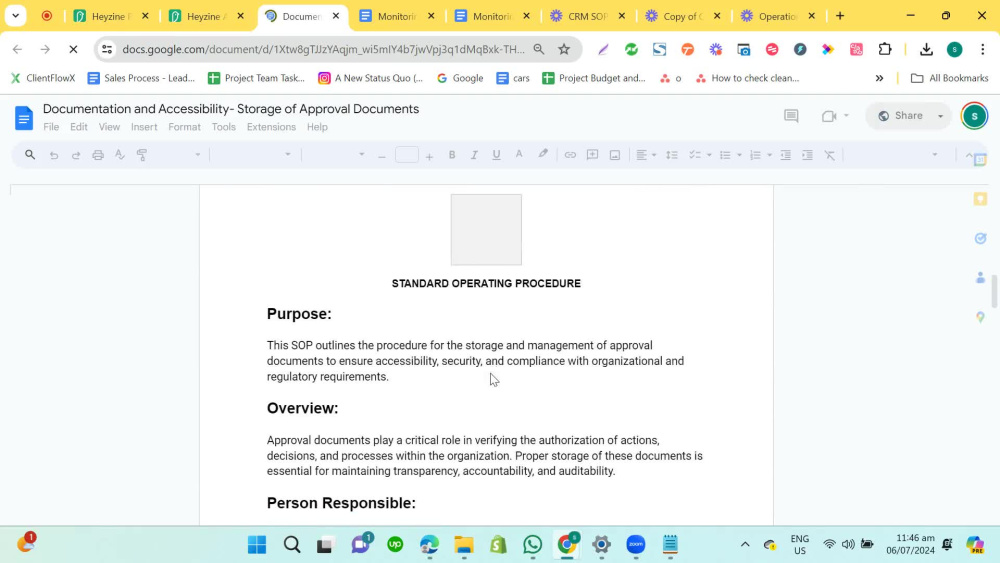Start a meeting with the camera icon

pos(829,116)
